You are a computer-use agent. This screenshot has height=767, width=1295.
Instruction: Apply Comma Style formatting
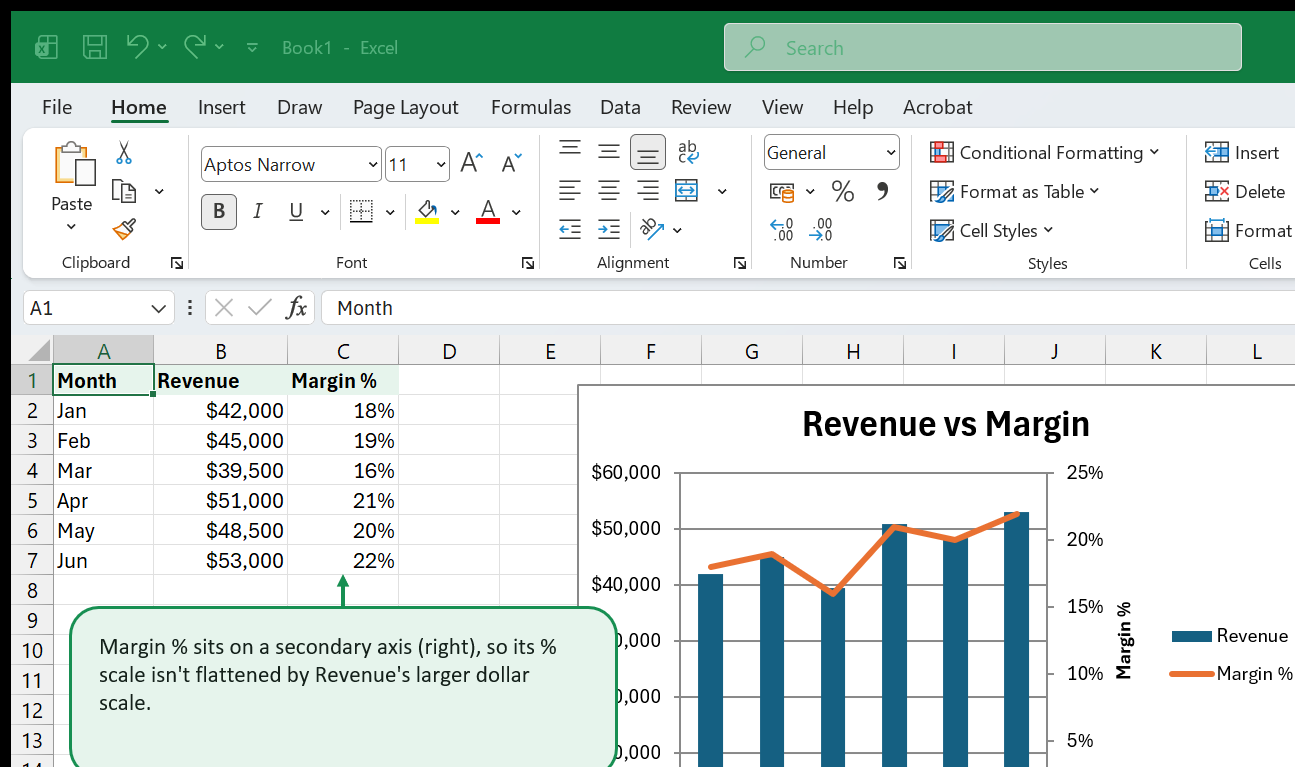[882, 190]
